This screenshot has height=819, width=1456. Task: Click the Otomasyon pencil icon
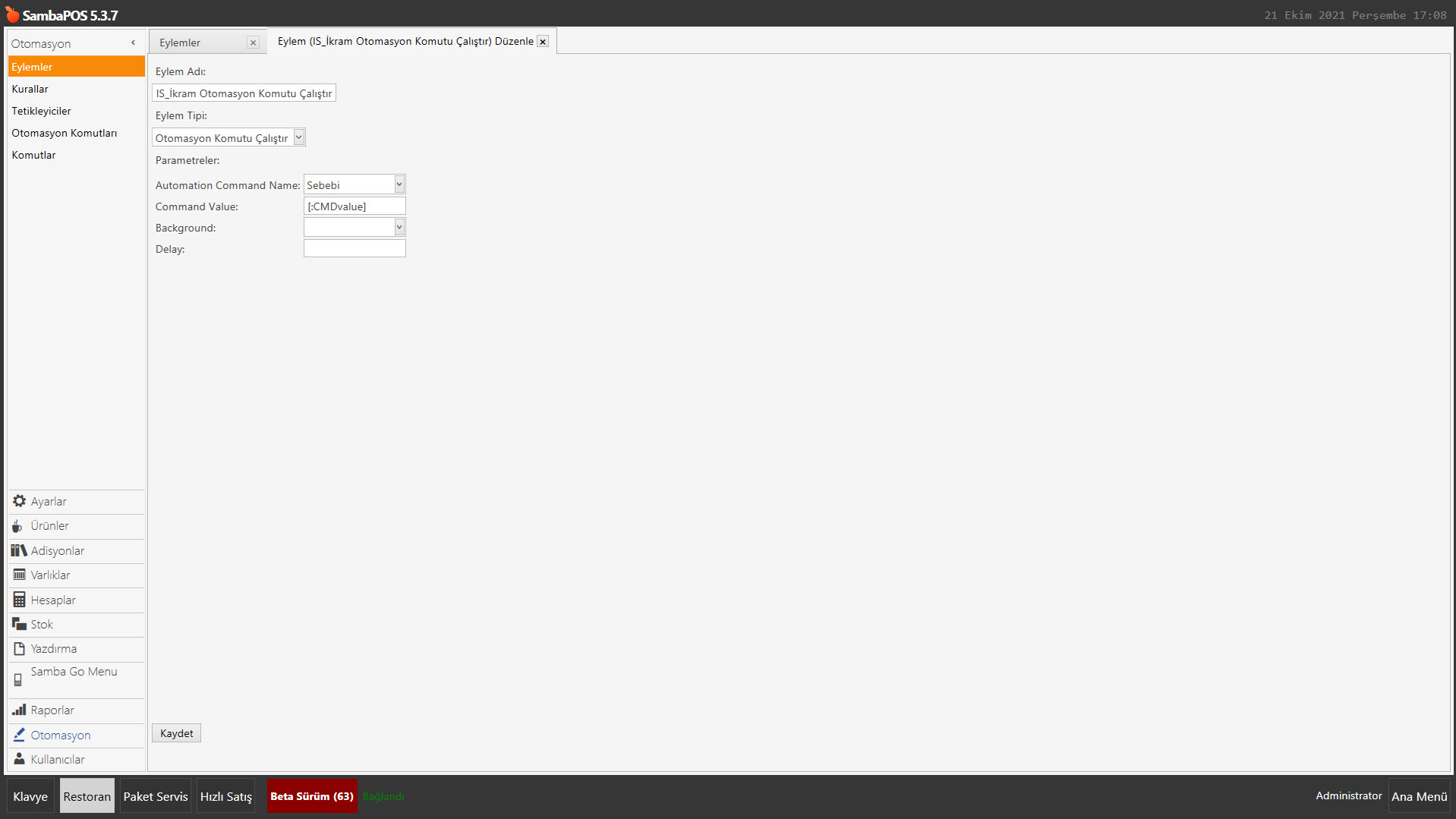pyautogui.click(x=19, y=734)
